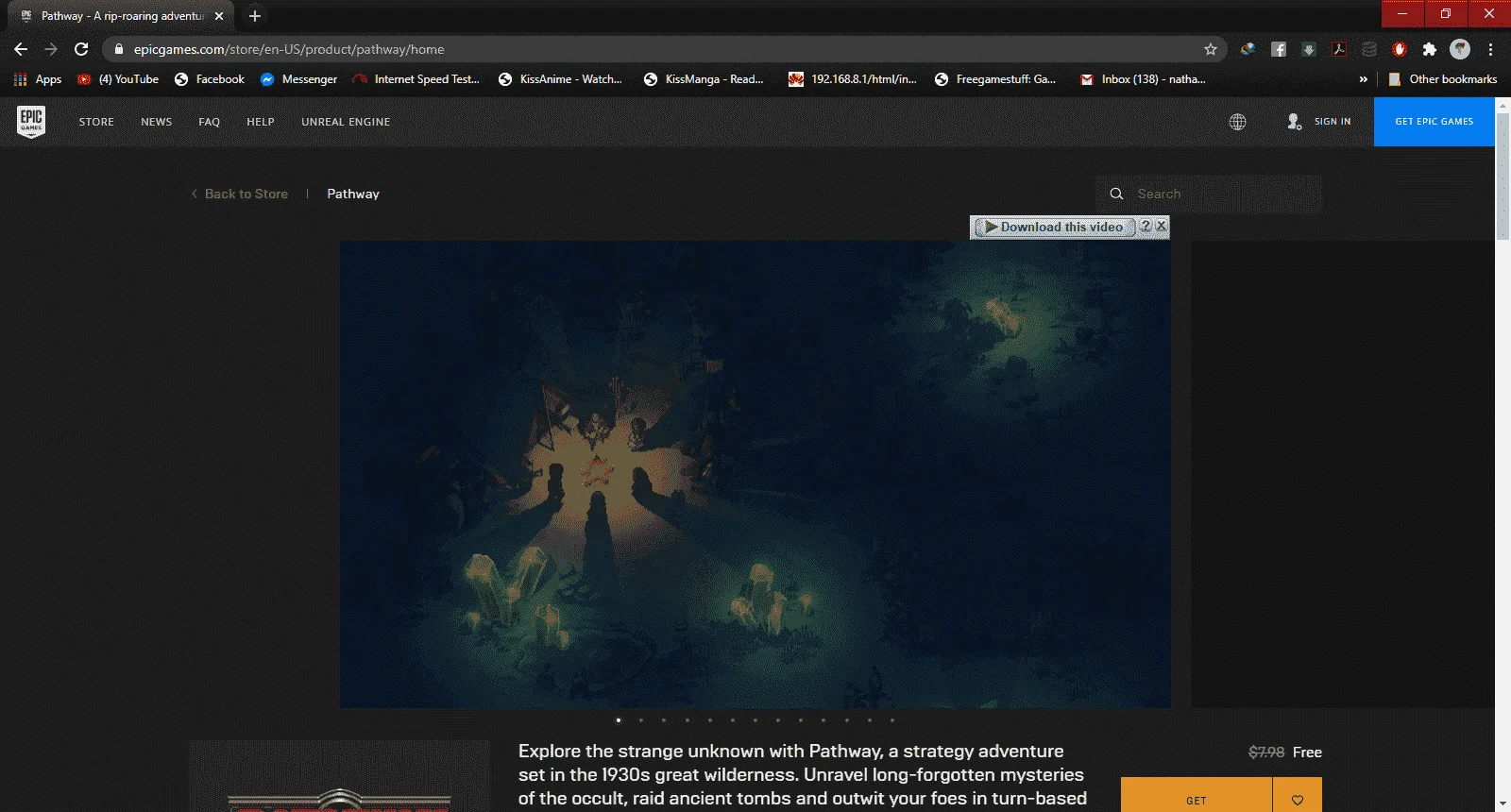Viewport: 1511px width, 812px height.
Task: Open the Messenger bookmark
Action: point(298,79)
